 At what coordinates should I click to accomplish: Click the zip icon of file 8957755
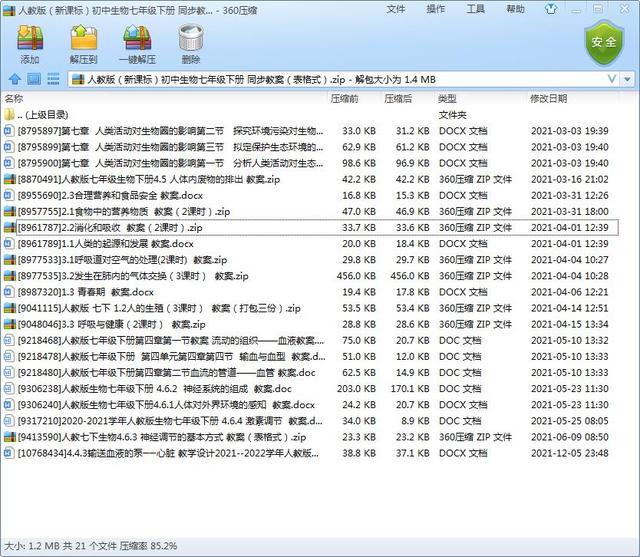9,211
